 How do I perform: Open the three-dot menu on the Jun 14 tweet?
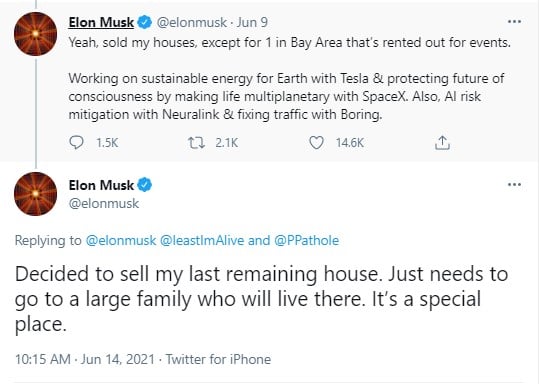pyautogui.click(x=514, y=185)
